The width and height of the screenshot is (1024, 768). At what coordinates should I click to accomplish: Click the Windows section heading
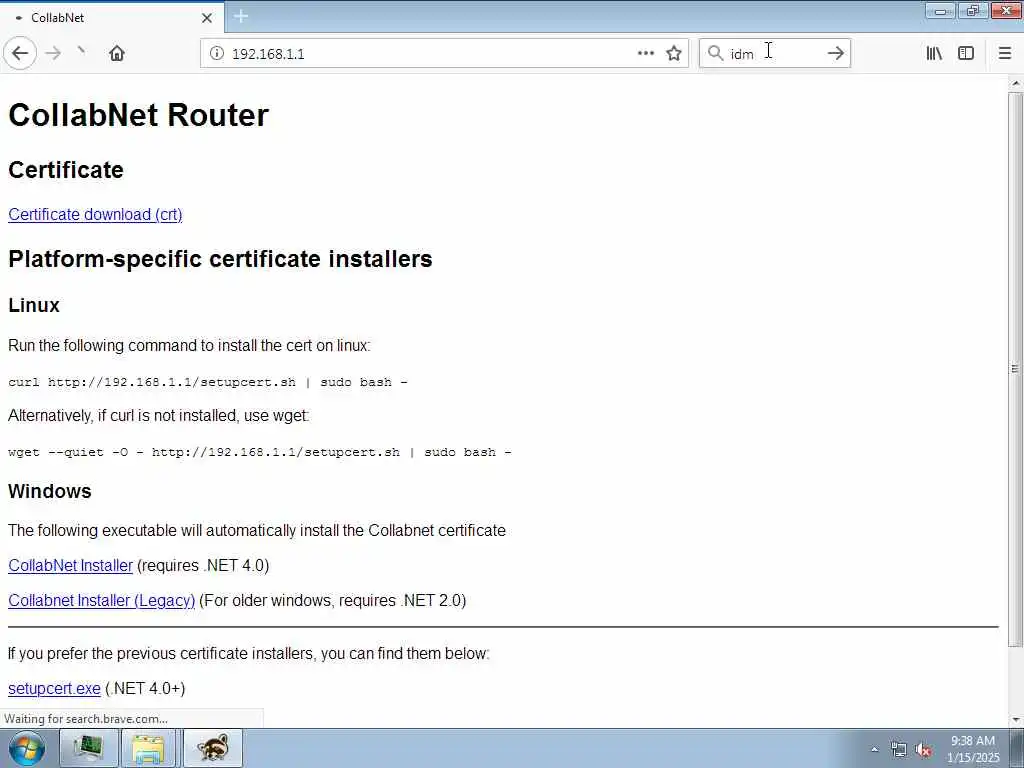(x=50, y=491)
